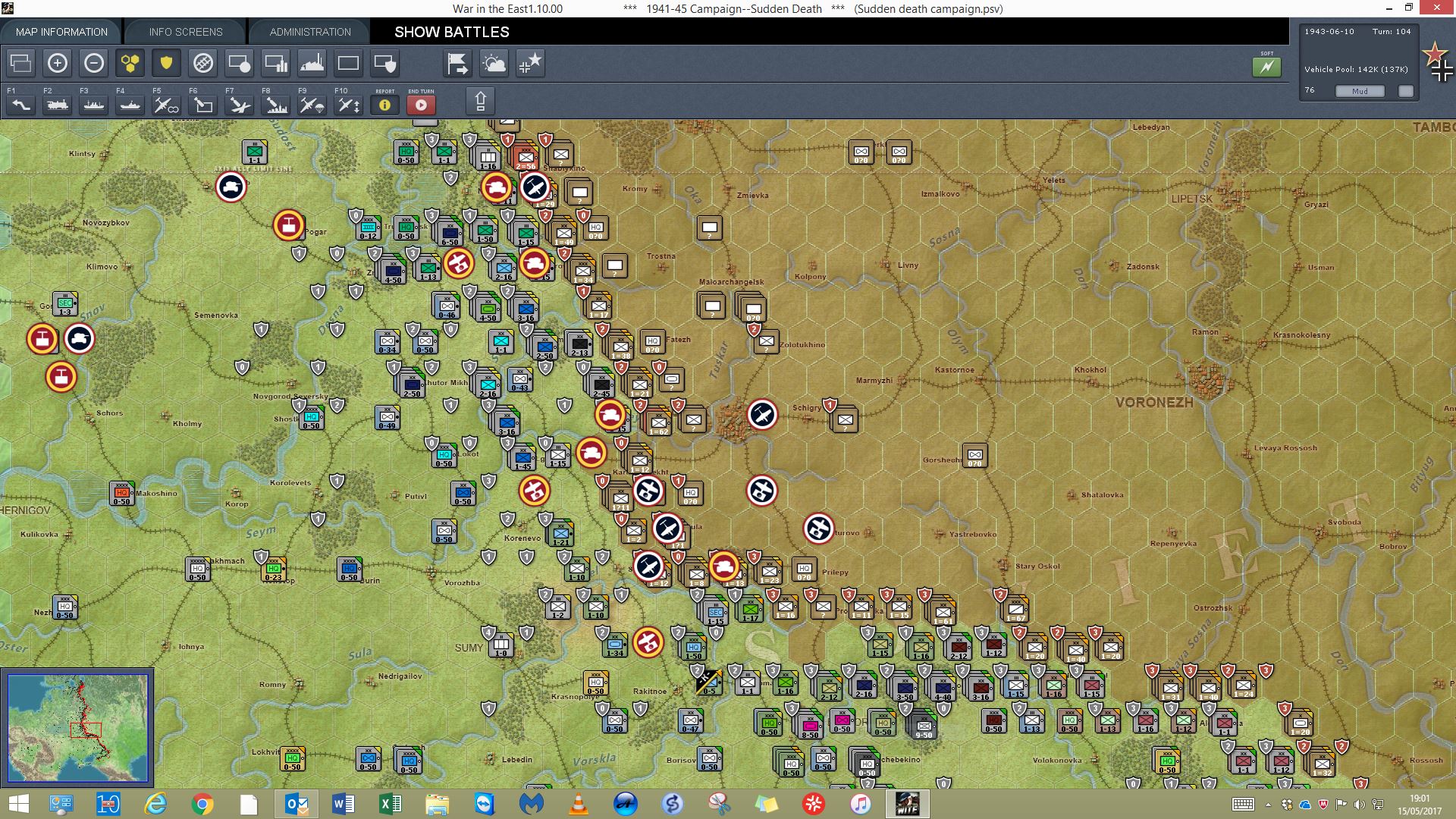The image size is (1456, 819).
Task: Select the F8 bomb city mode icon
Action: point(276,104)
